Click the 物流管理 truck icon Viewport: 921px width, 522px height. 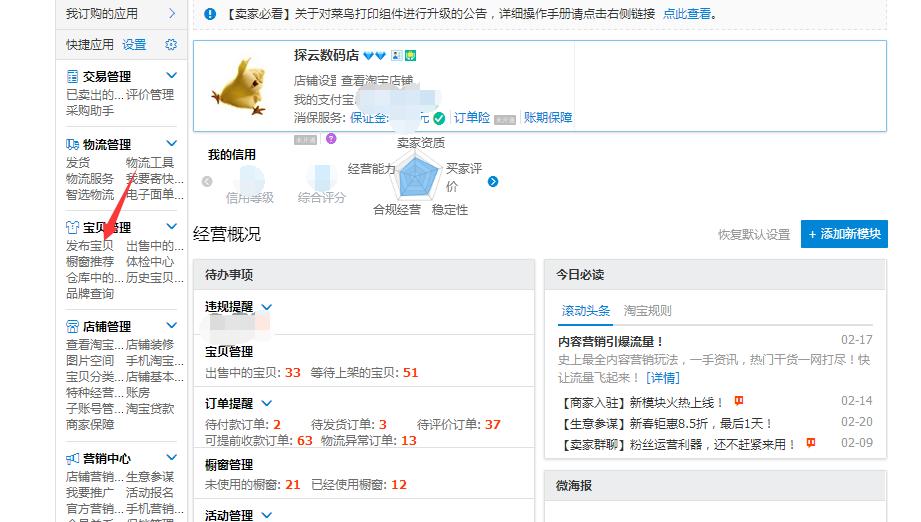click(x=72, y=144)
